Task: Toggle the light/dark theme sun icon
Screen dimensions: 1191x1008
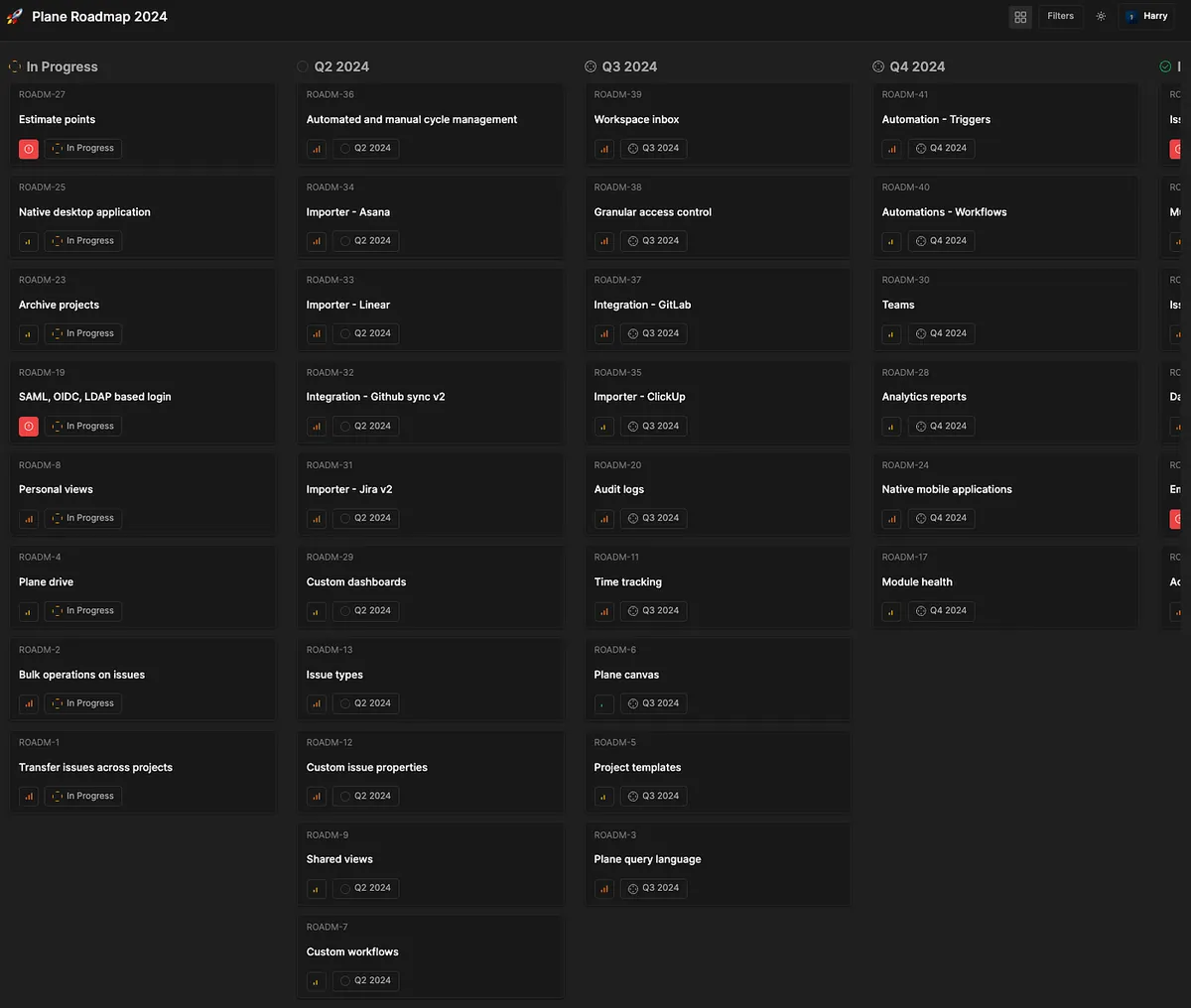Action: pos(1101,17)
